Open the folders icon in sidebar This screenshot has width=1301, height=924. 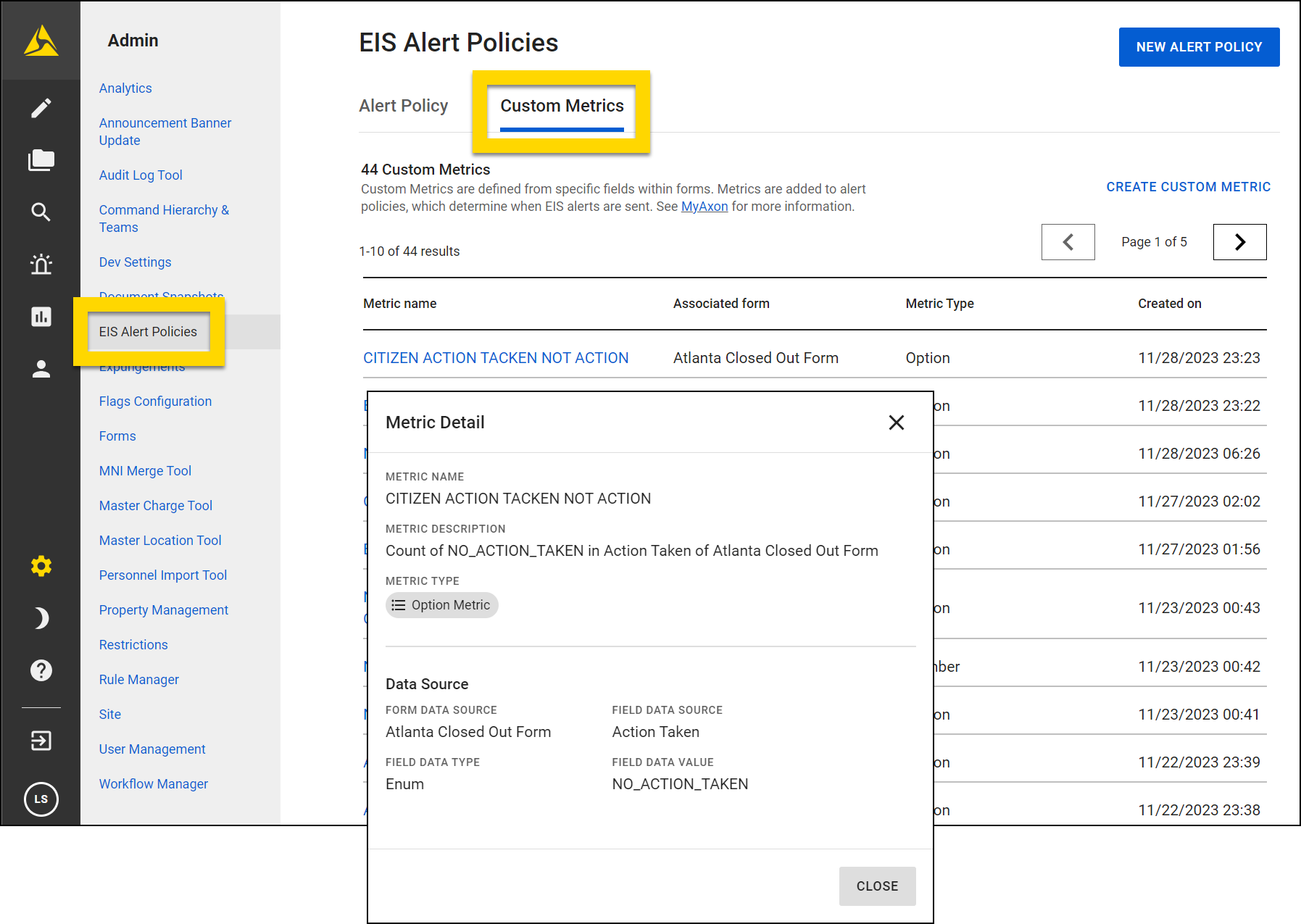point(41,160)
